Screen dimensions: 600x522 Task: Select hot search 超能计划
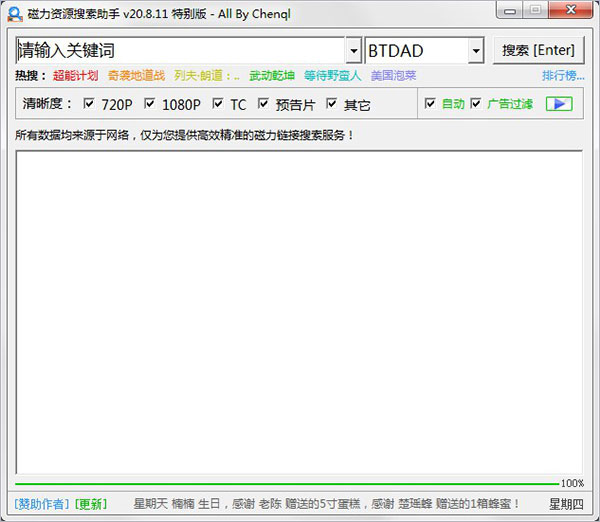[75, 75]
